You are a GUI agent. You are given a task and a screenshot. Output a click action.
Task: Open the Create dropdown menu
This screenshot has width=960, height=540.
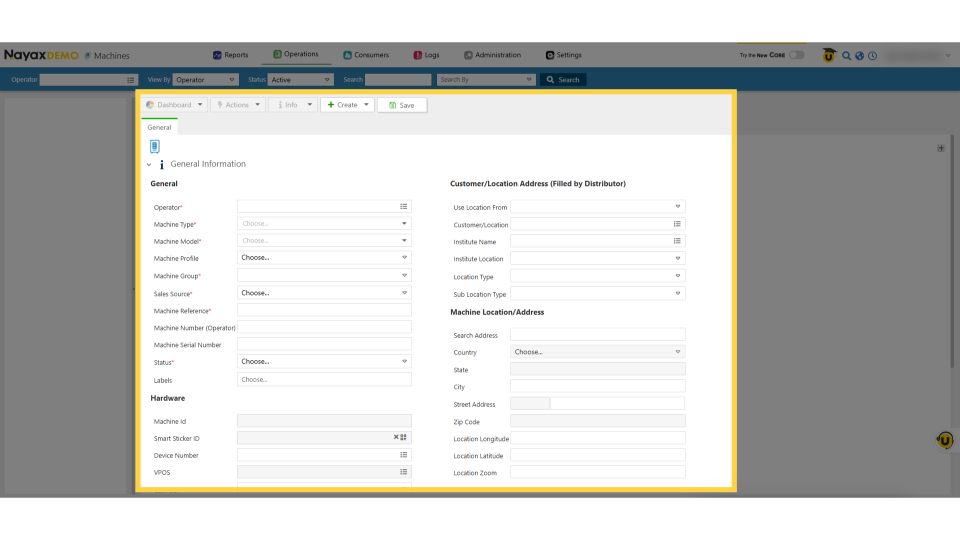coord(347,104)
